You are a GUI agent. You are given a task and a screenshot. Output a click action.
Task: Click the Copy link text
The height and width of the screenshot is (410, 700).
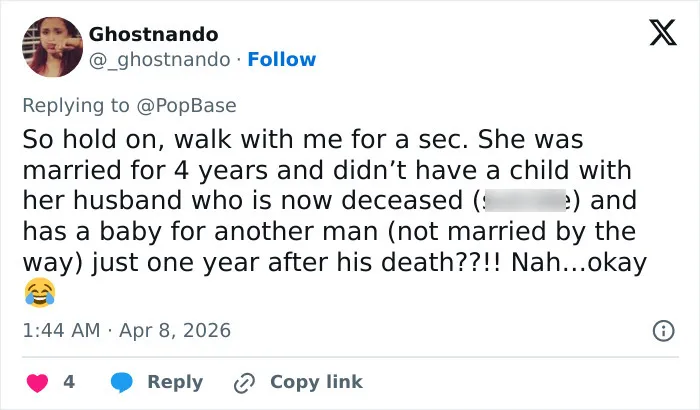[316, 382]
